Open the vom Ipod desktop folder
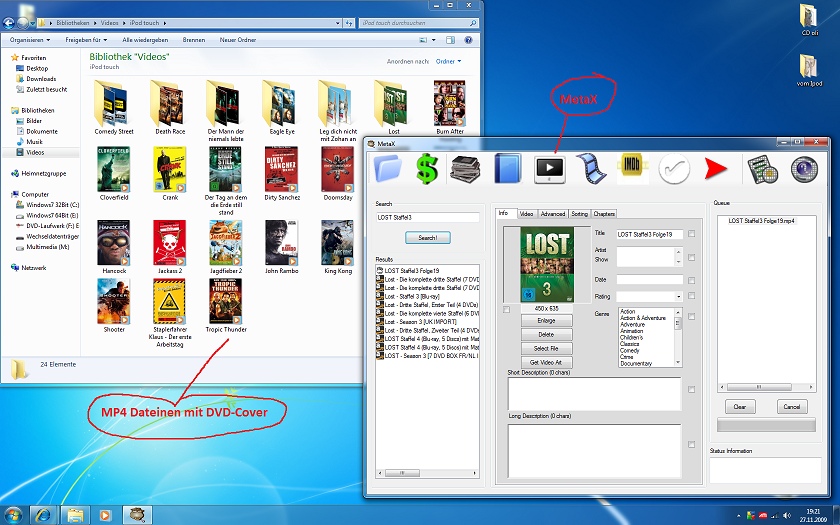The height and width of the screenshot is (525, 840). [809, 70]
